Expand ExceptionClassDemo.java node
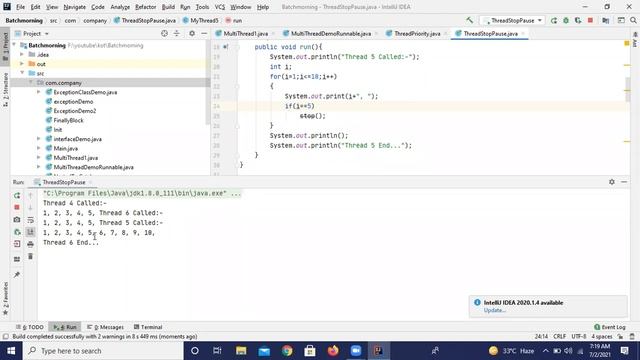The image size is (640, 360). [x=39, y=92]
